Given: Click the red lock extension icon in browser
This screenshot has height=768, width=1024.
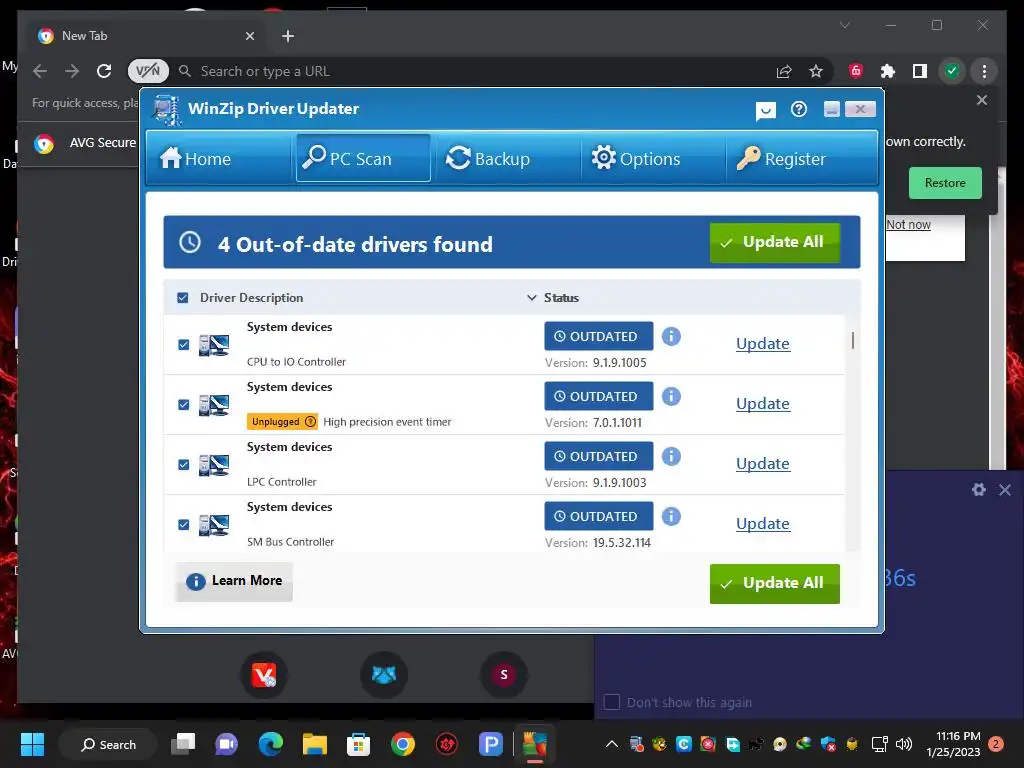Looking at the screenshot, I should click(x=856, y=71).
